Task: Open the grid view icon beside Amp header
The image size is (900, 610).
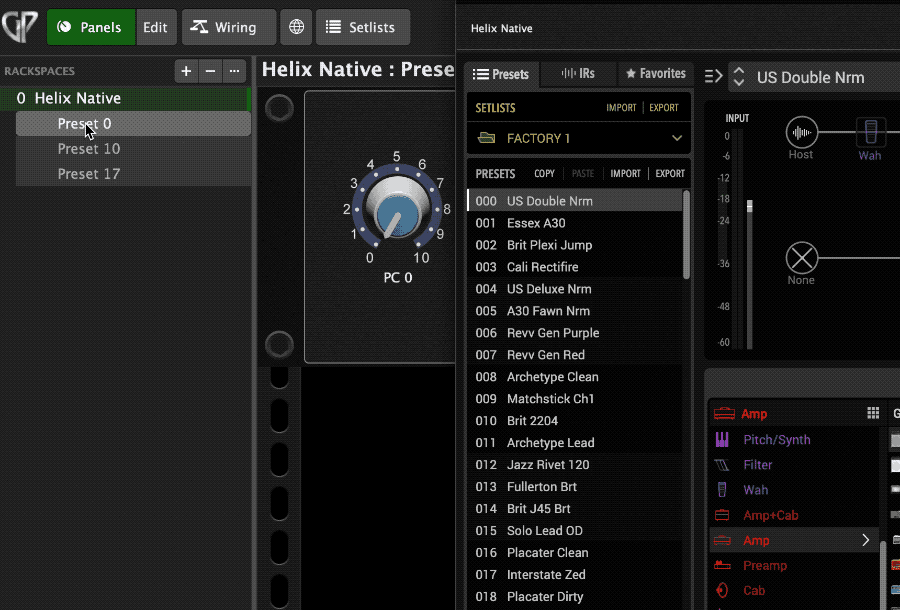Action: tap(872, 413)
